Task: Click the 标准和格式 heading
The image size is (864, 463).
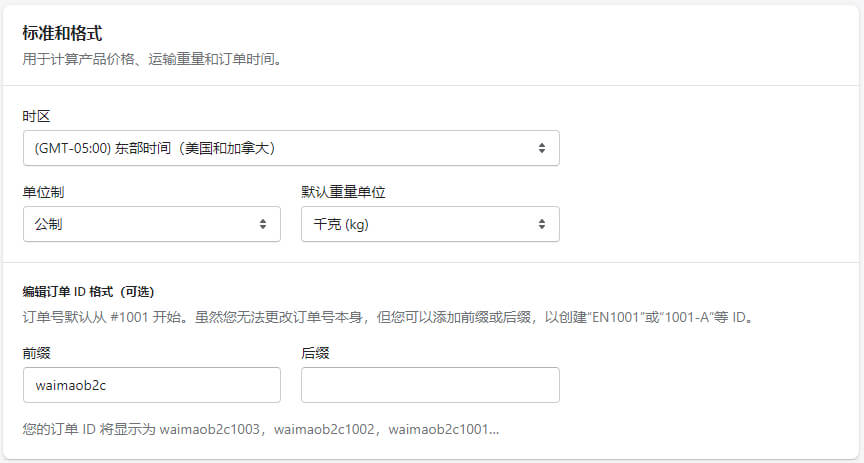Action: [x=62, y=33]
